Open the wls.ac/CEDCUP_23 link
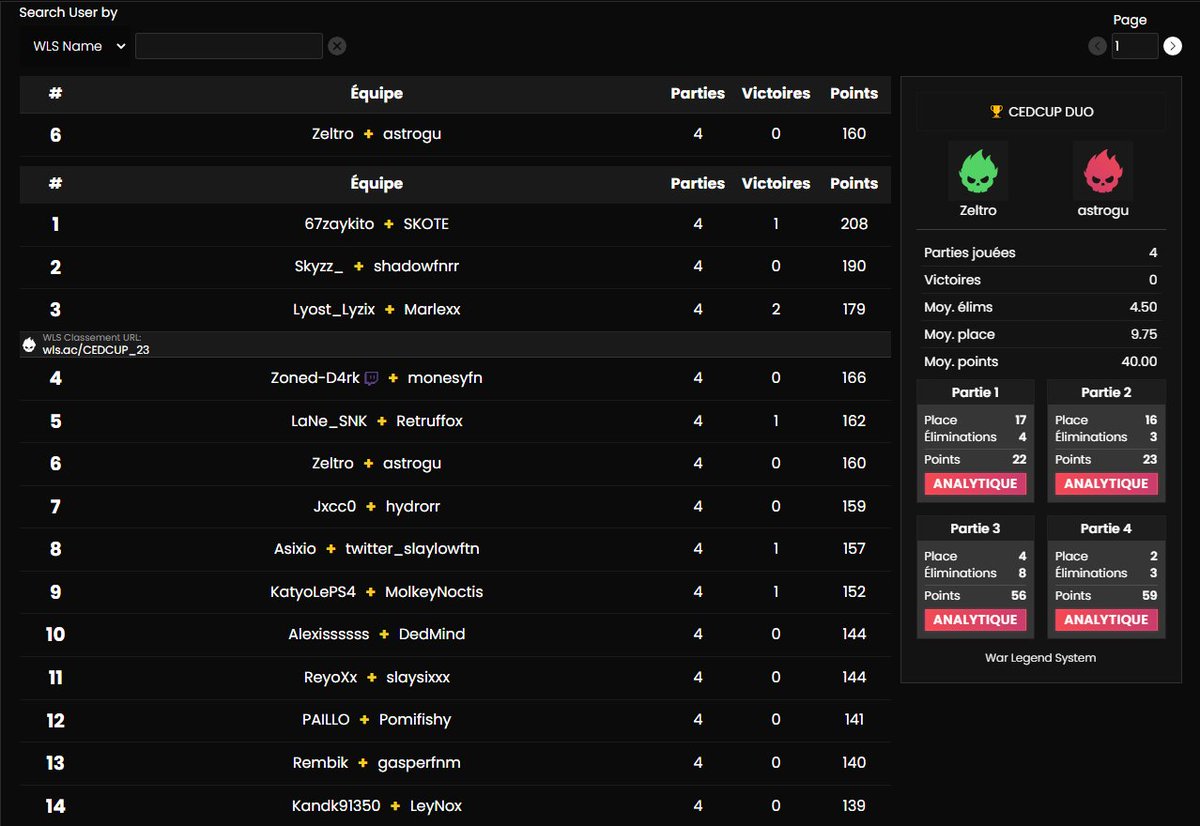Viewport: 1200px width, 826px height. click(96, 350)
